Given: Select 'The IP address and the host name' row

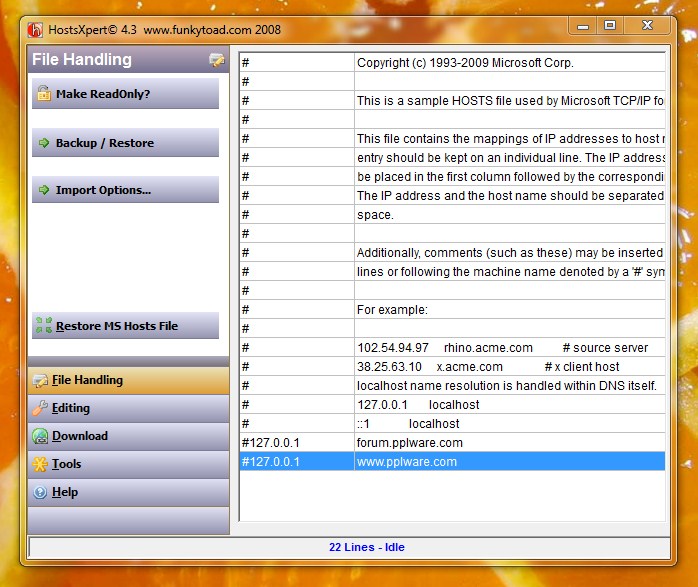Looking at the screenshot, I should (x=452, y=195).
